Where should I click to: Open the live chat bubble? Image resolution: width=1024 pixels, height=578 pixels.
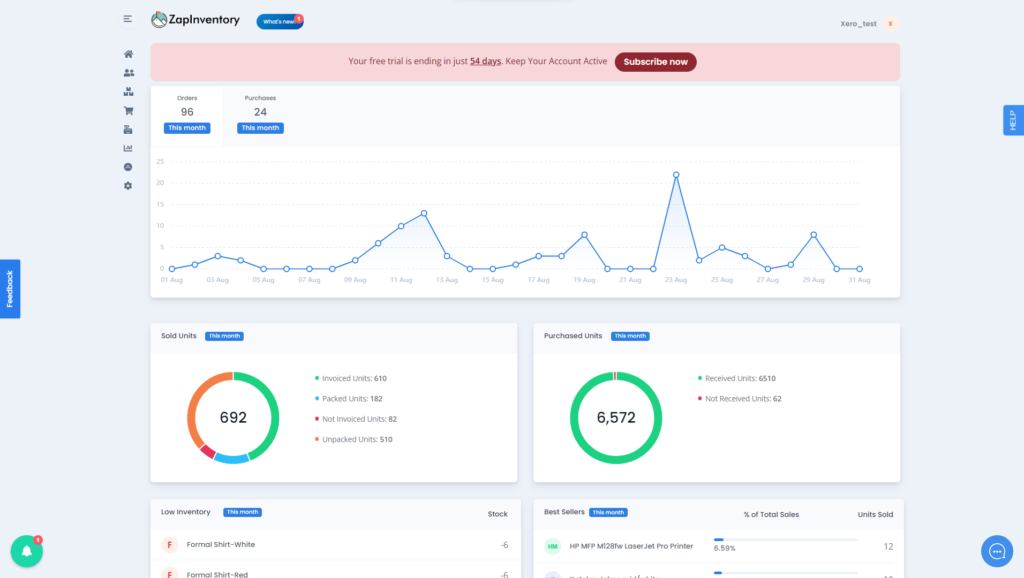pos(997,551)
